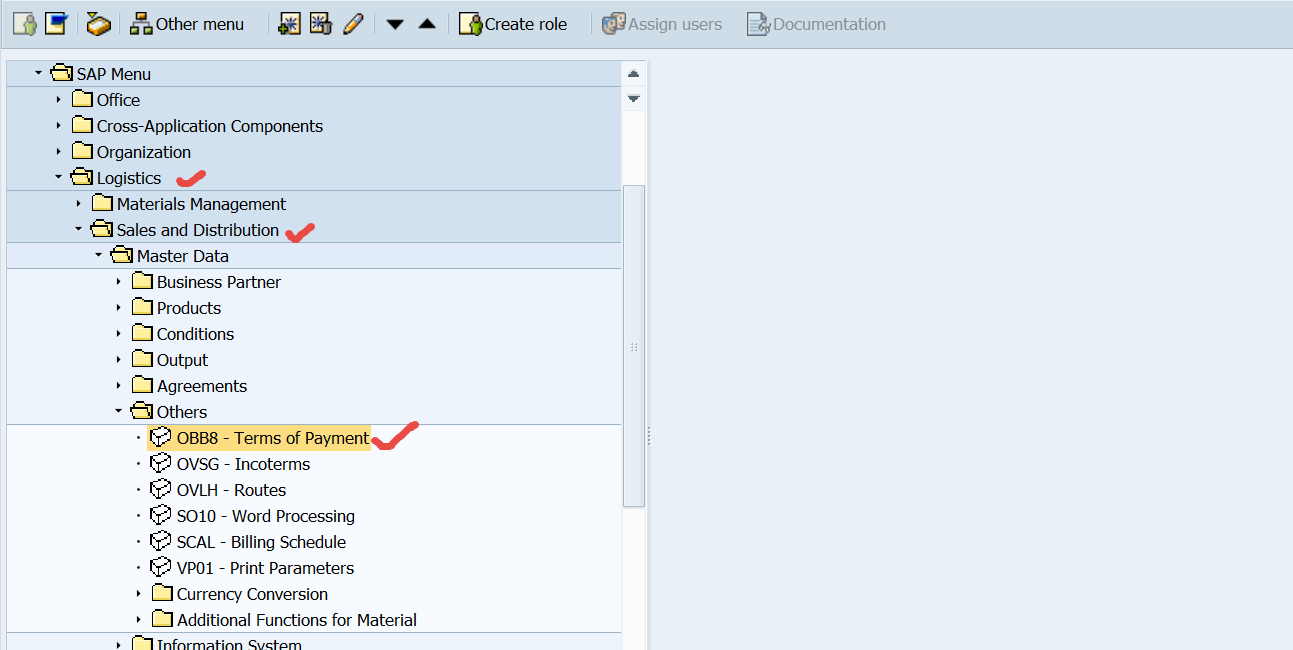Expand the Business Partner arrow
This screenshot has height=650, width=1293.
119,281
